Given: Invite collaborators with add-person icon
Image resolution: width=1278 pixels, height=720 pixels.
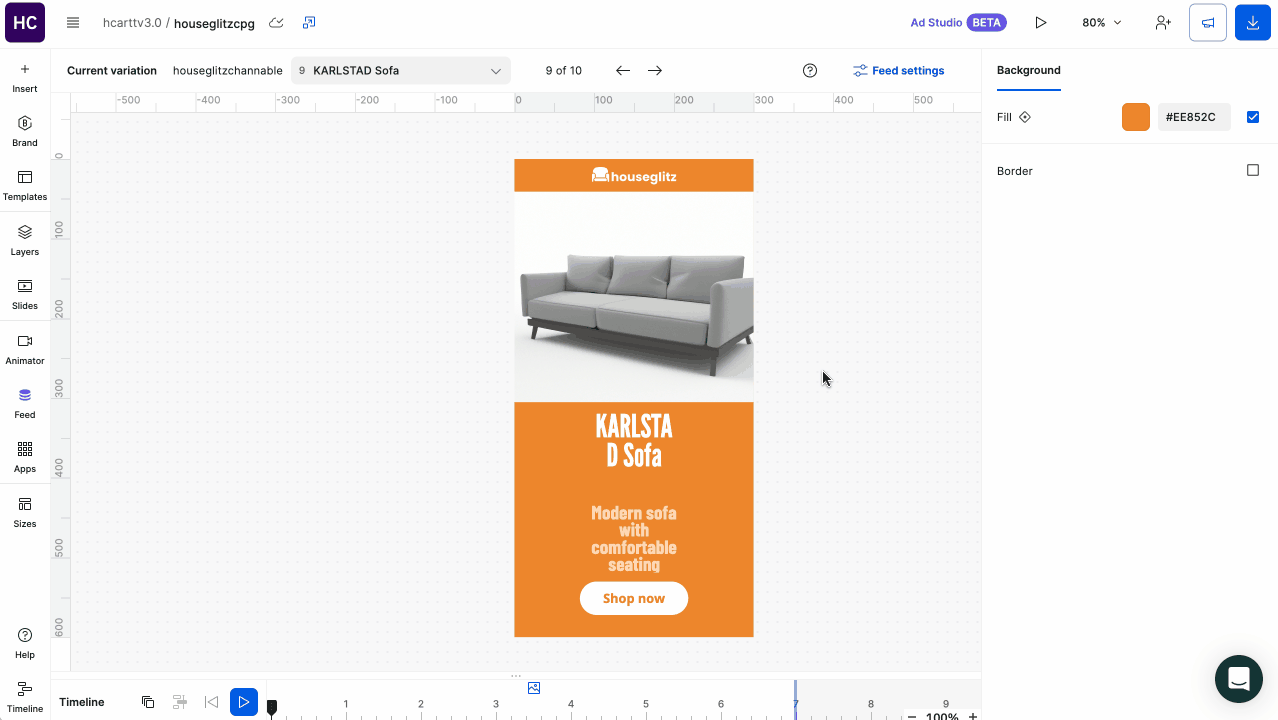Looking at the screenshot, I should tap(1162, 22).
